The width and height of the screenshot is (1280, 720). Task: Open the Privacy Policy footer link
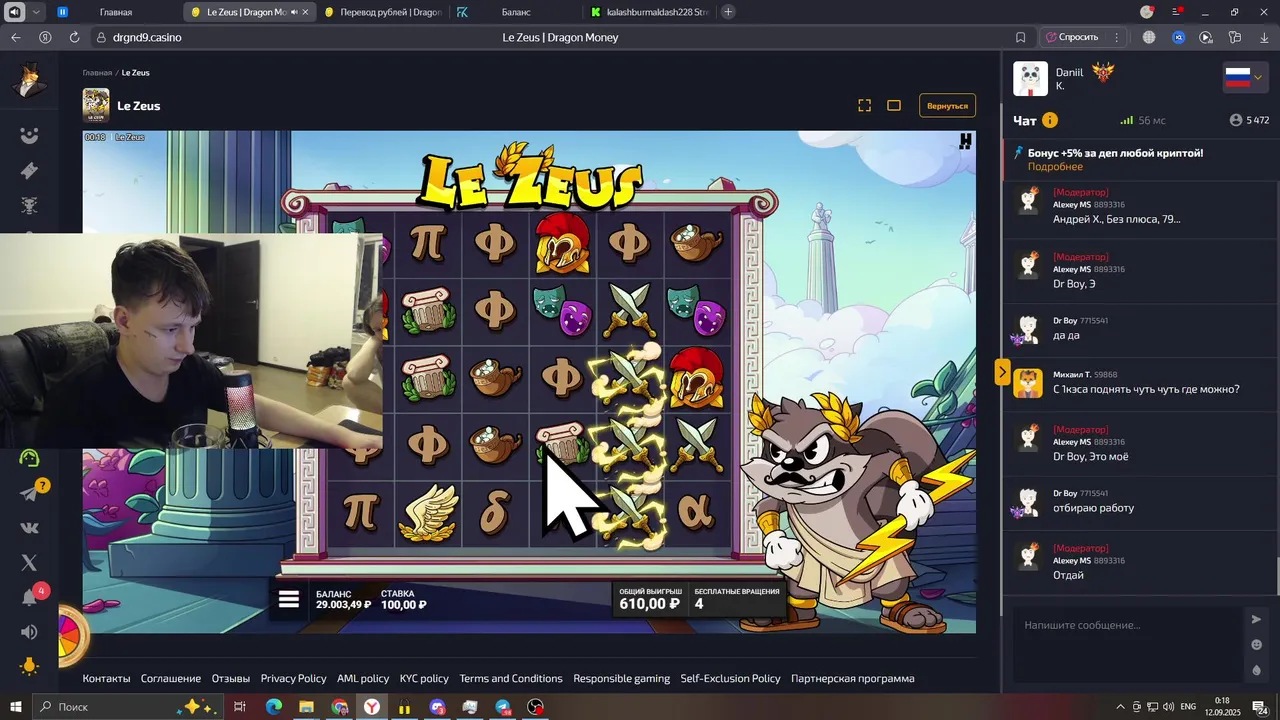[294, 678]
